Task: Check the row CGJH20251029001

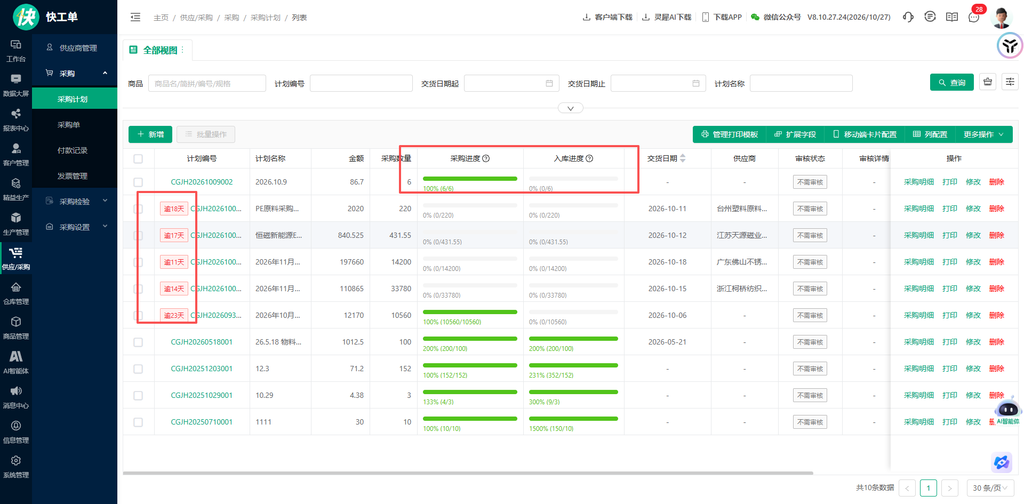Action: (138, 396)
